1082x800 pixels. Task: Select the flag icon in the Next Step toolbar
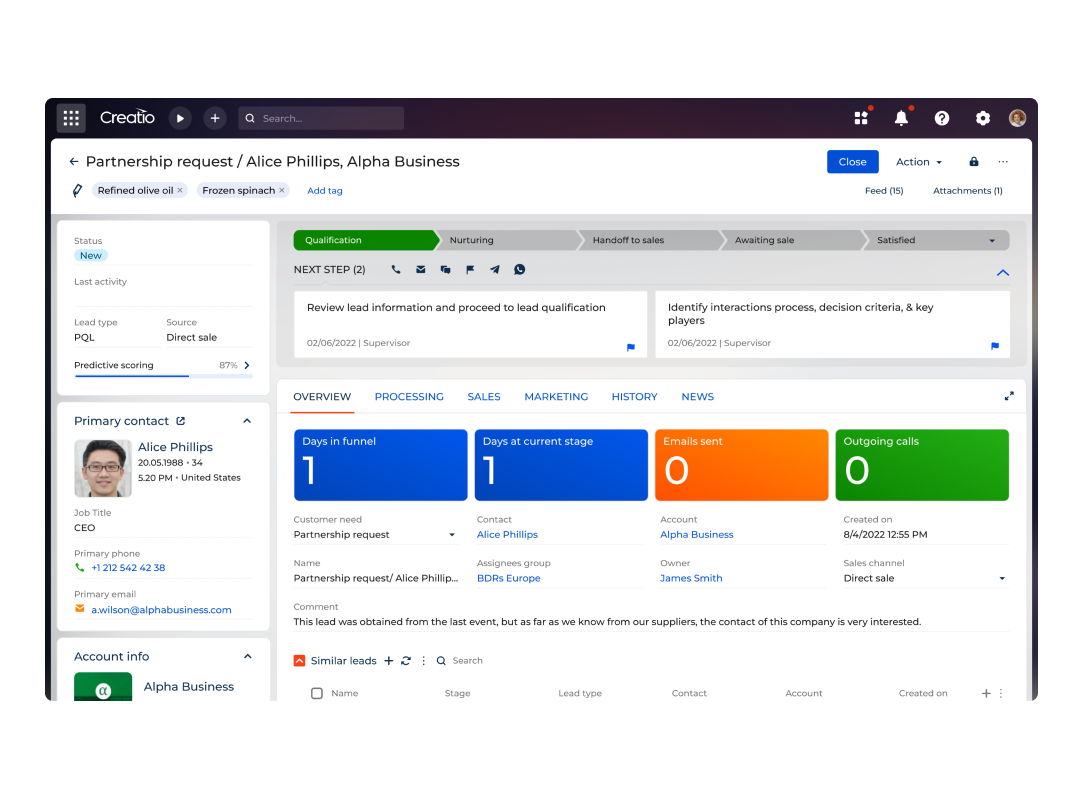tap(470, 269)
